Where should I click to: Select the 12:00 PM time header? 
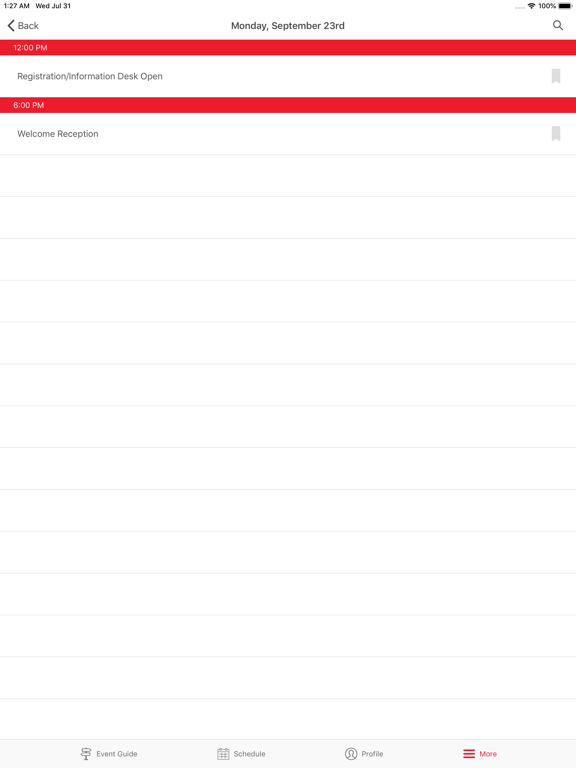pyautogui.click(x=288, y=48)
